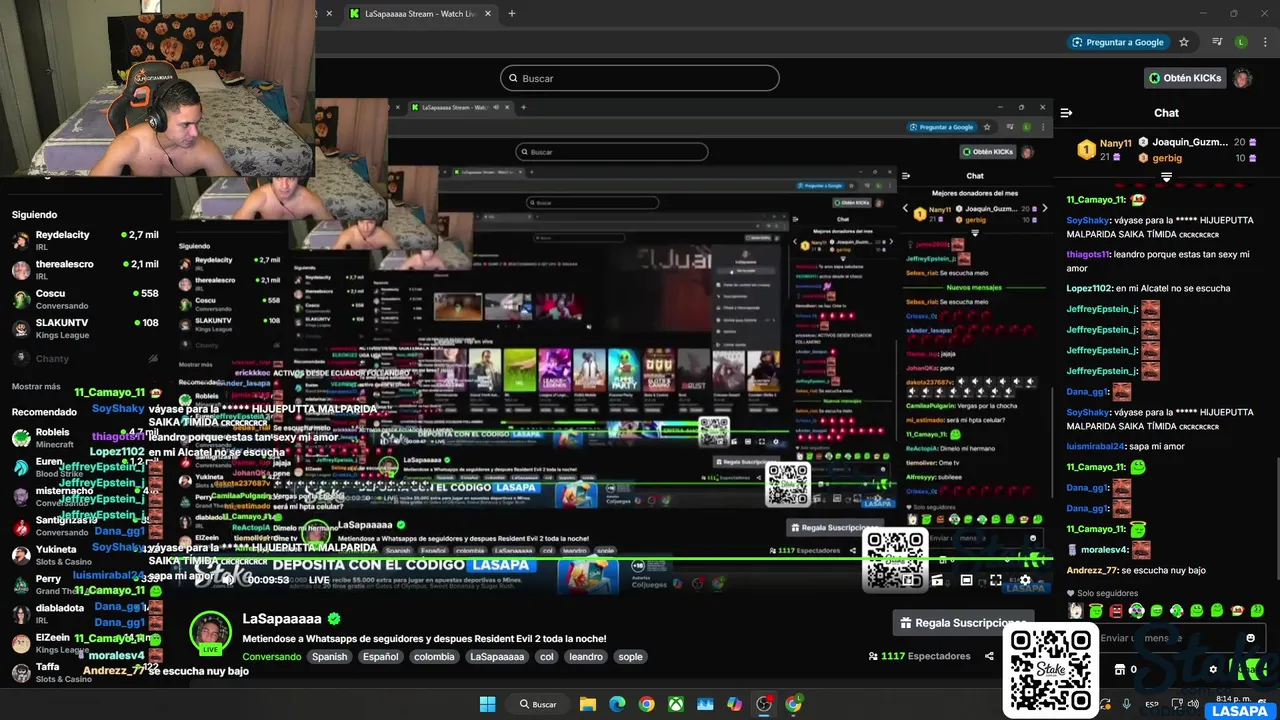This screenshot has width=1280, height=720.
Task: Open Copilot app from taskbar
Action: click(735, 704)
